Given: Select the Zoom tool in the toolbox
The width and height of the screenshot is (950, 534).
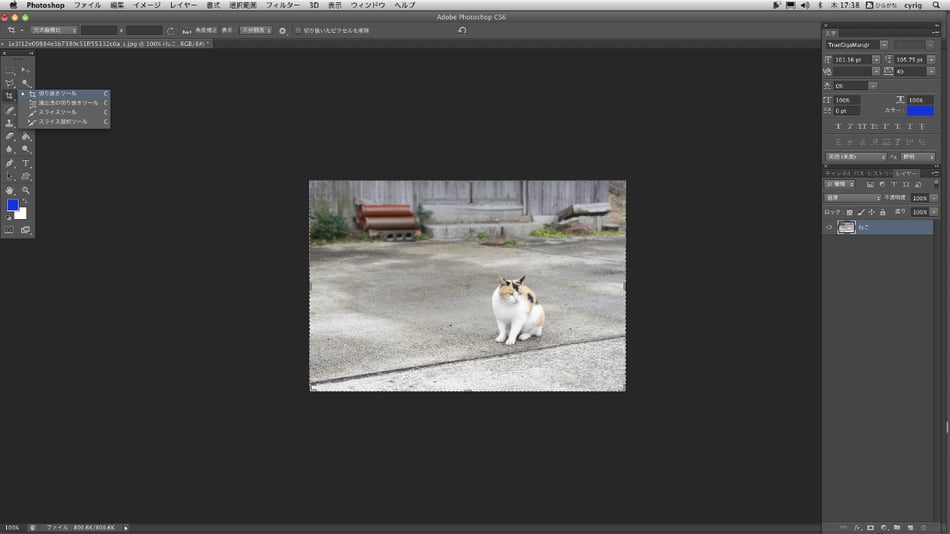Looking at the screenshot, I should [x=26, y=190].
